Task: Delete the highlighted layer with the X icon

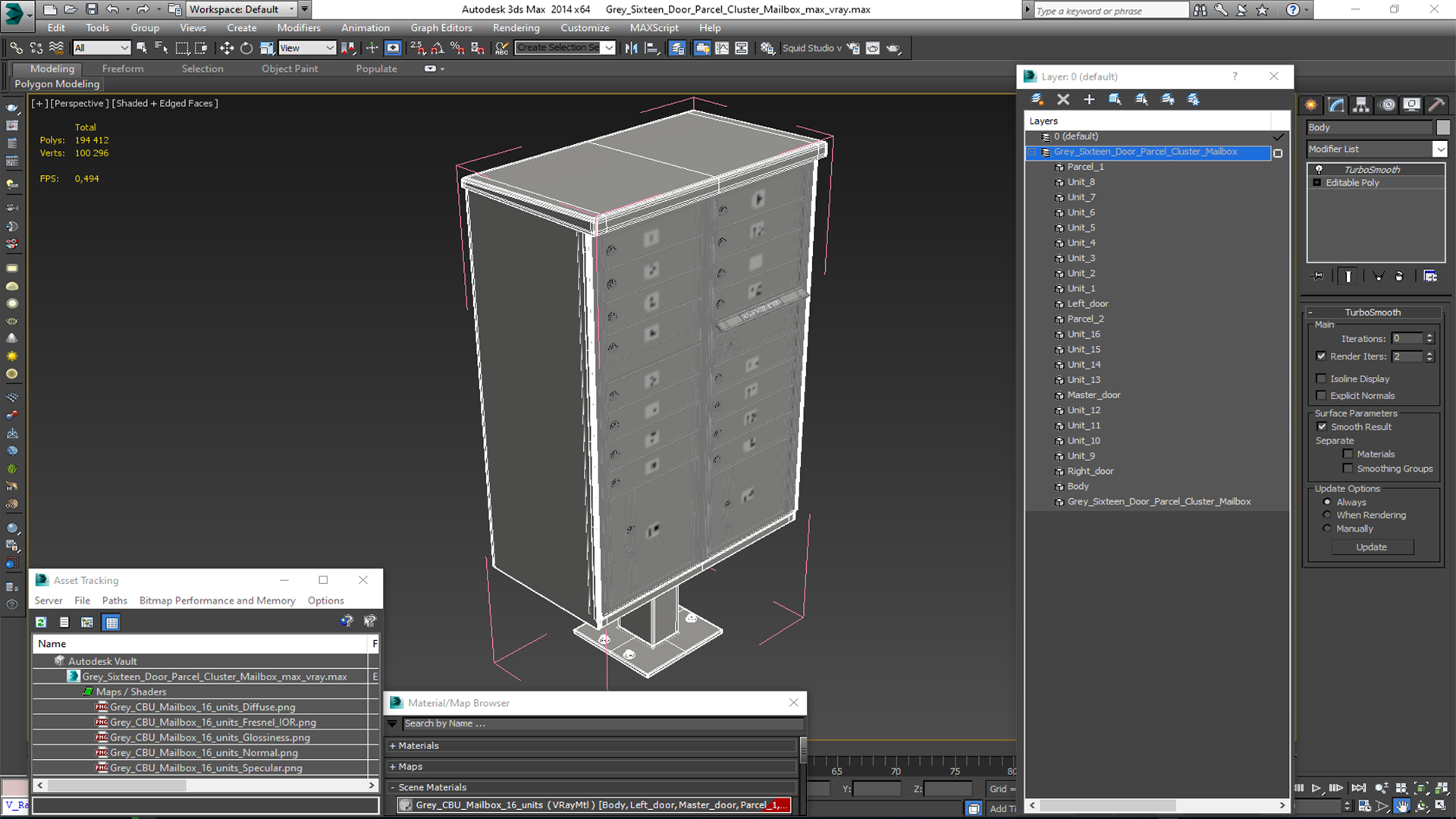Action: 1063,99
